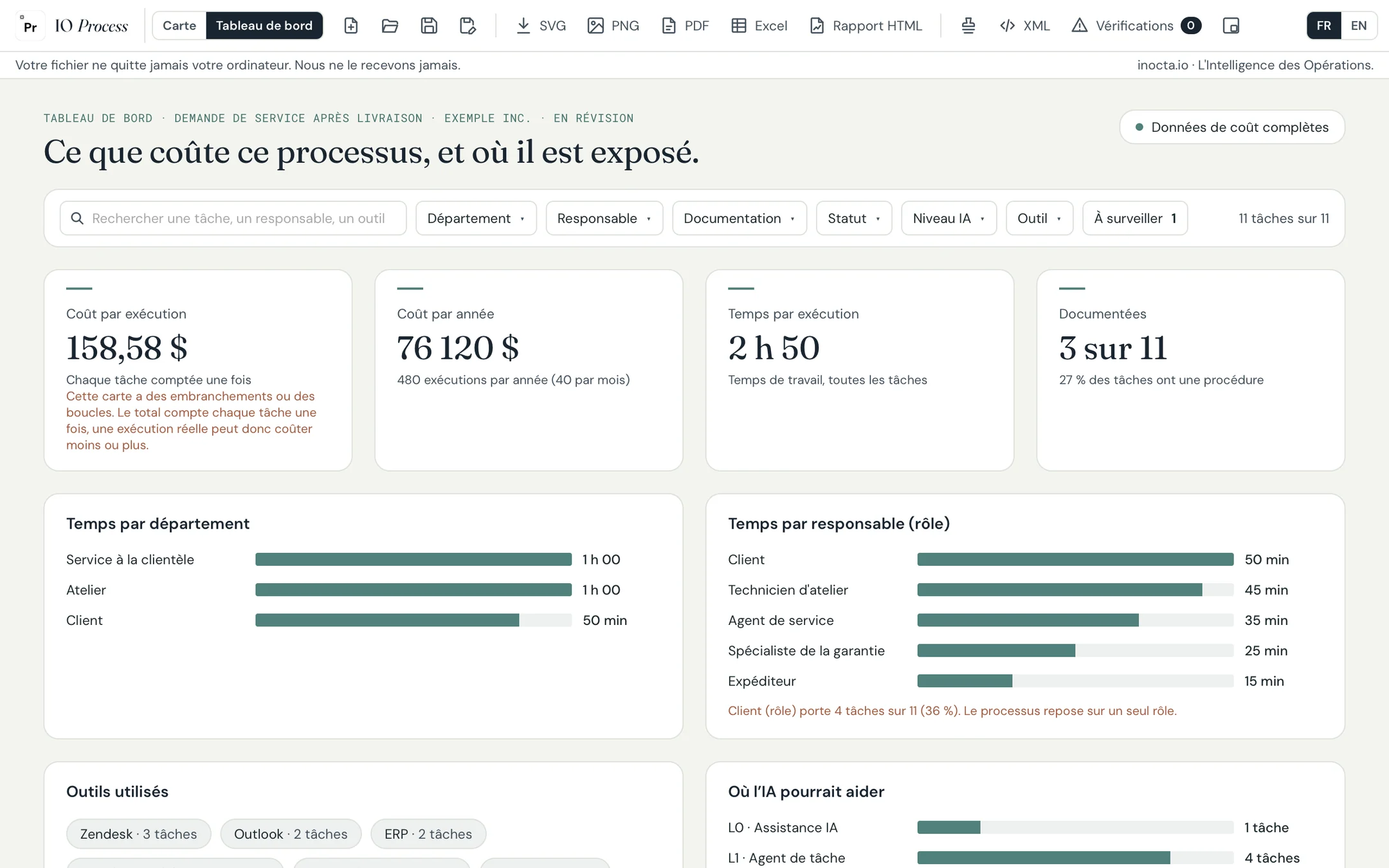Click the search magnifier icon
This screenshot has width=1389, height=868.
(x=77, y=219)
